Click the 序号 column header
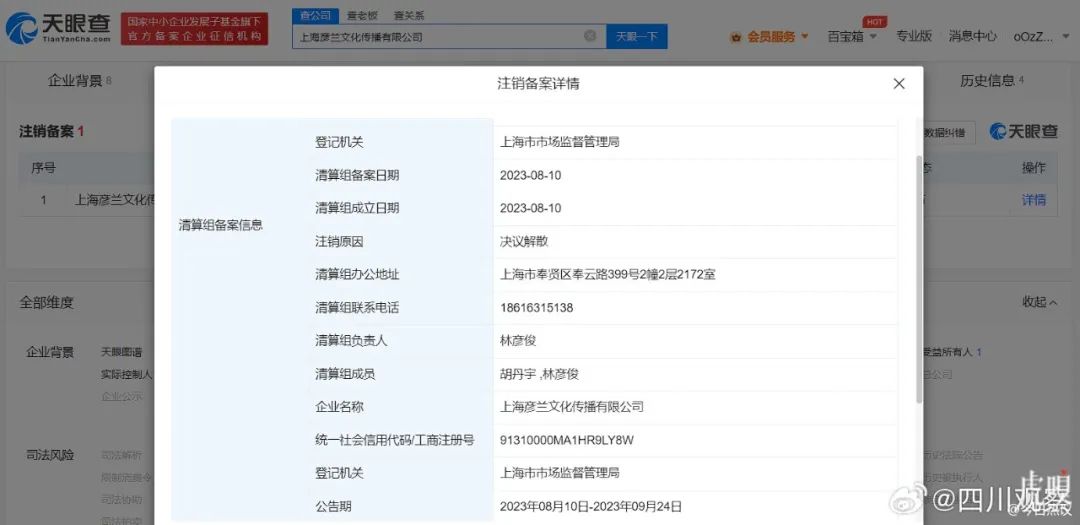 click(43, 167)
